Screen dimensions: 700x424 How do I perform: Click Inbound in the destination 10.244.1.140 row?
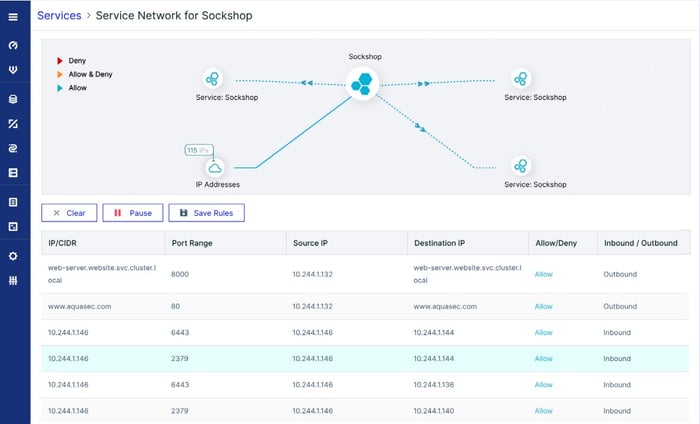[x=617, y=411]
